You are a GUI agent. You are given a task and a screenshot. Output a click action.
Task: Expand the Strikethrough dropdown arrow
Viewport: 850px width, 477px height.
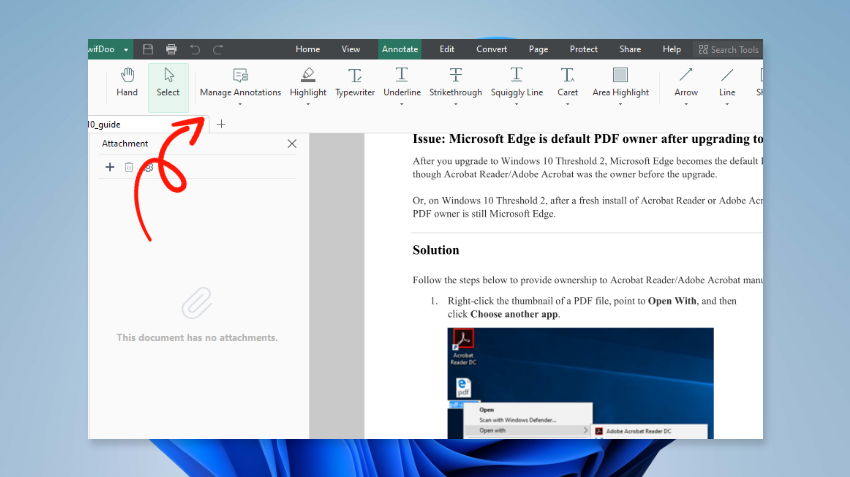tap(455, 104)
